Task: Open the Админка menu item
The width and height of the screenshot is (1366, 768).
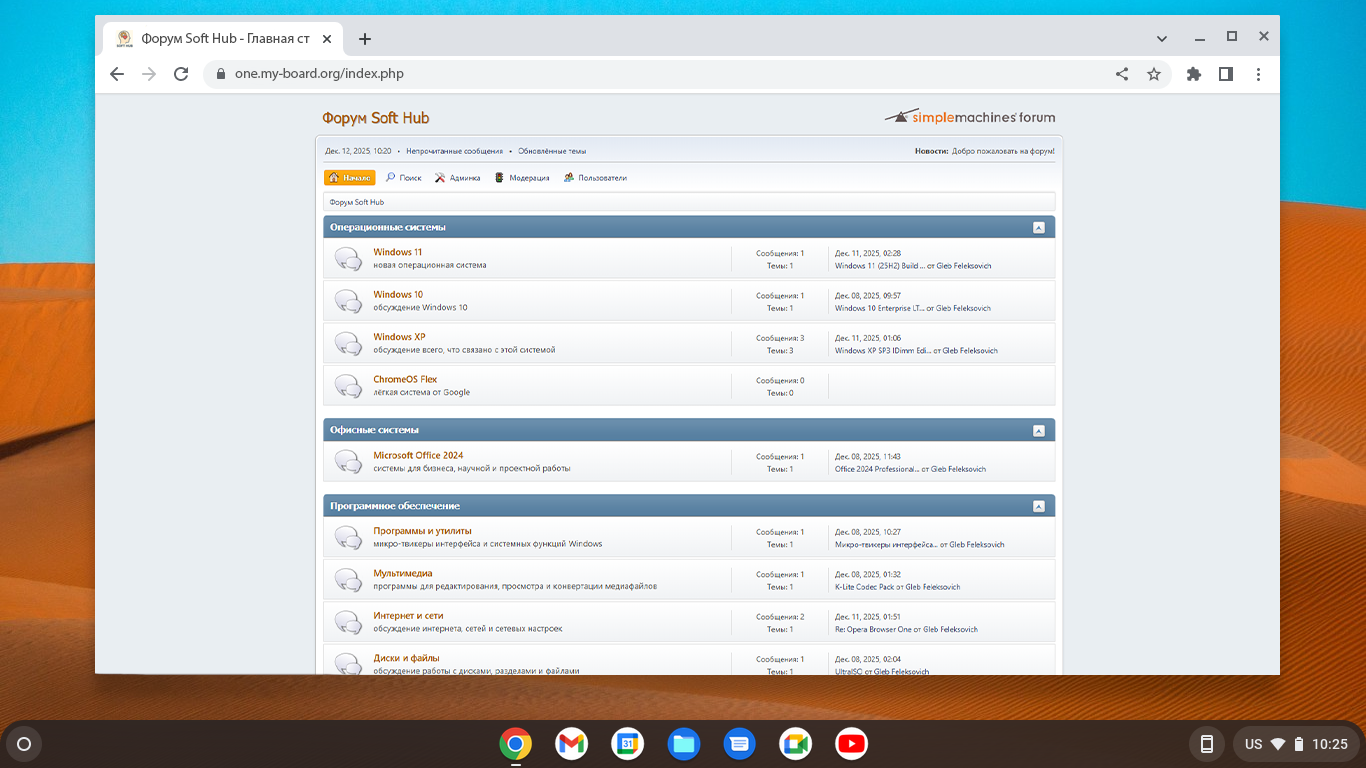Action: point(458,178)
